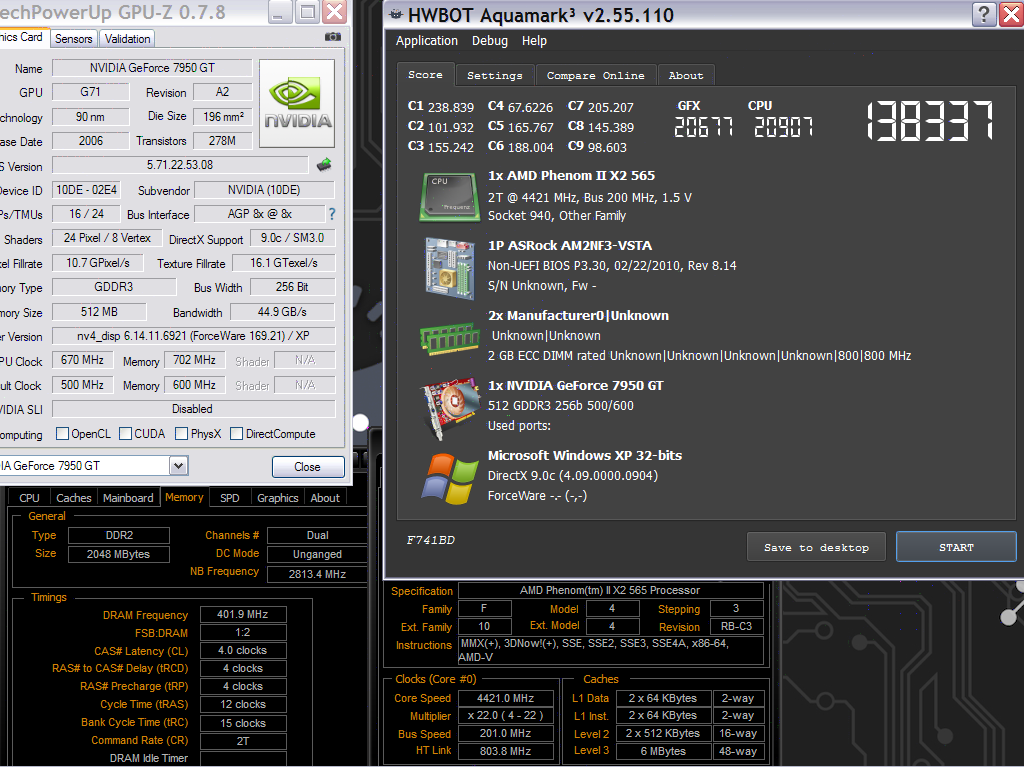Switch to GPU-Z Sensors tab
The height and width of the screenshot is (768, 1024).
pos(73,39)
